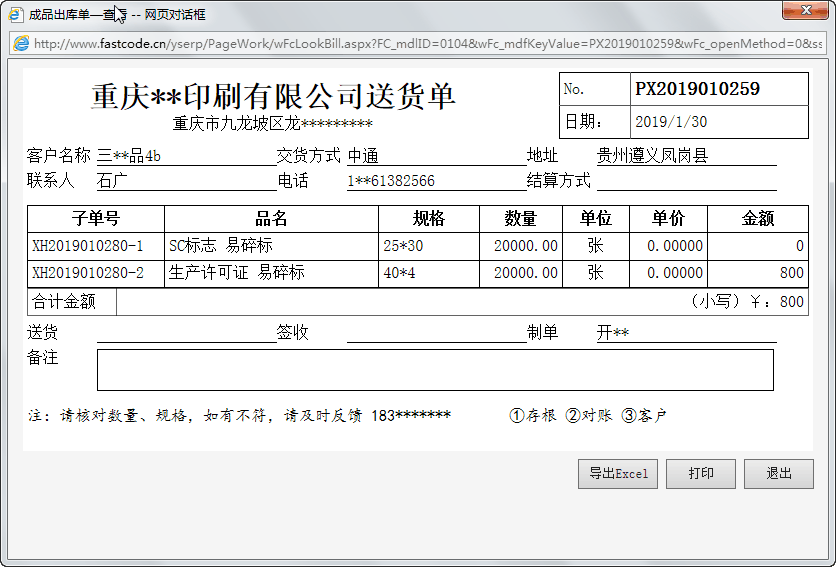
Task: Click unit price 0.00000 in 生产许可证 row
Action: tap(675, 273)
